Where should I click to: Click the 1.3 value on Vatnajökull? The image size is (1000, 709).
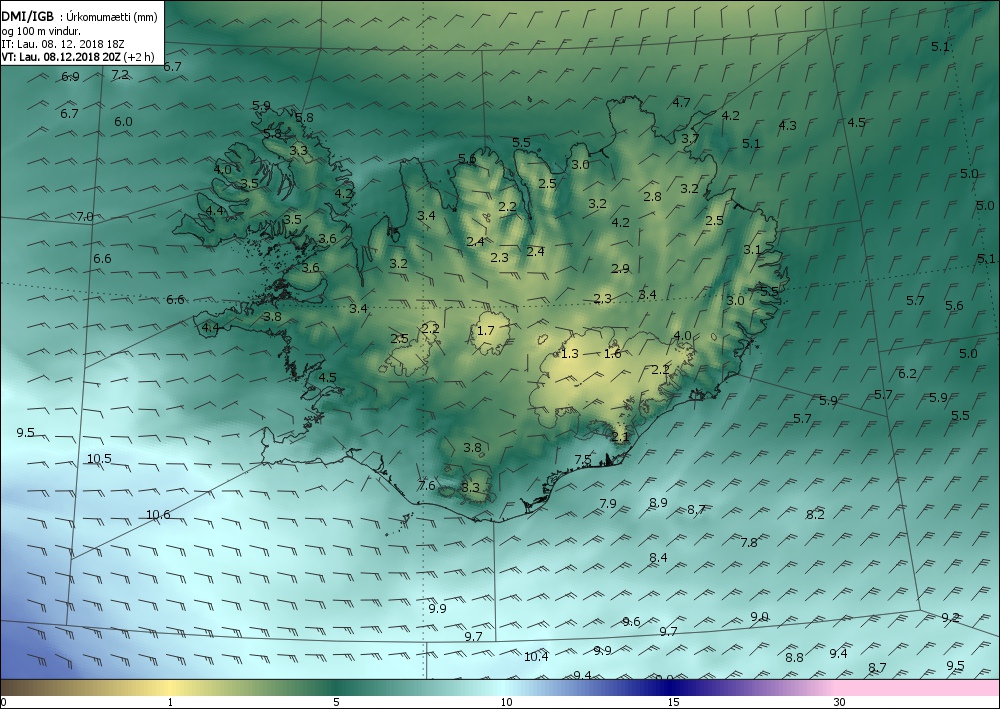(x=570, y=353)
